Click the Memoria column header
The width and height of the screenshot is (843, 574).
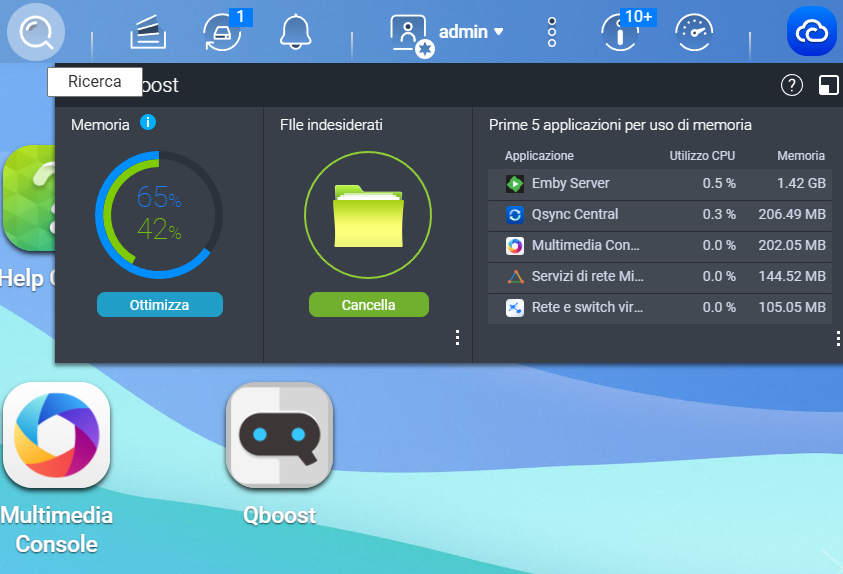(801, 156)
